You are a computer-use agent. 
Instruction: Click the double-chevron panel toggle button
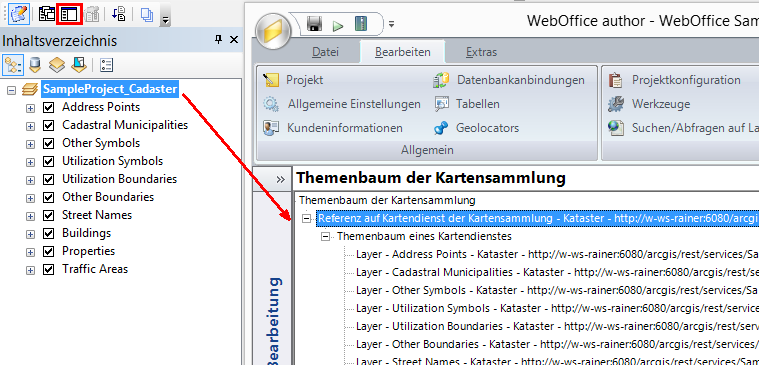[x=281, y=179]
